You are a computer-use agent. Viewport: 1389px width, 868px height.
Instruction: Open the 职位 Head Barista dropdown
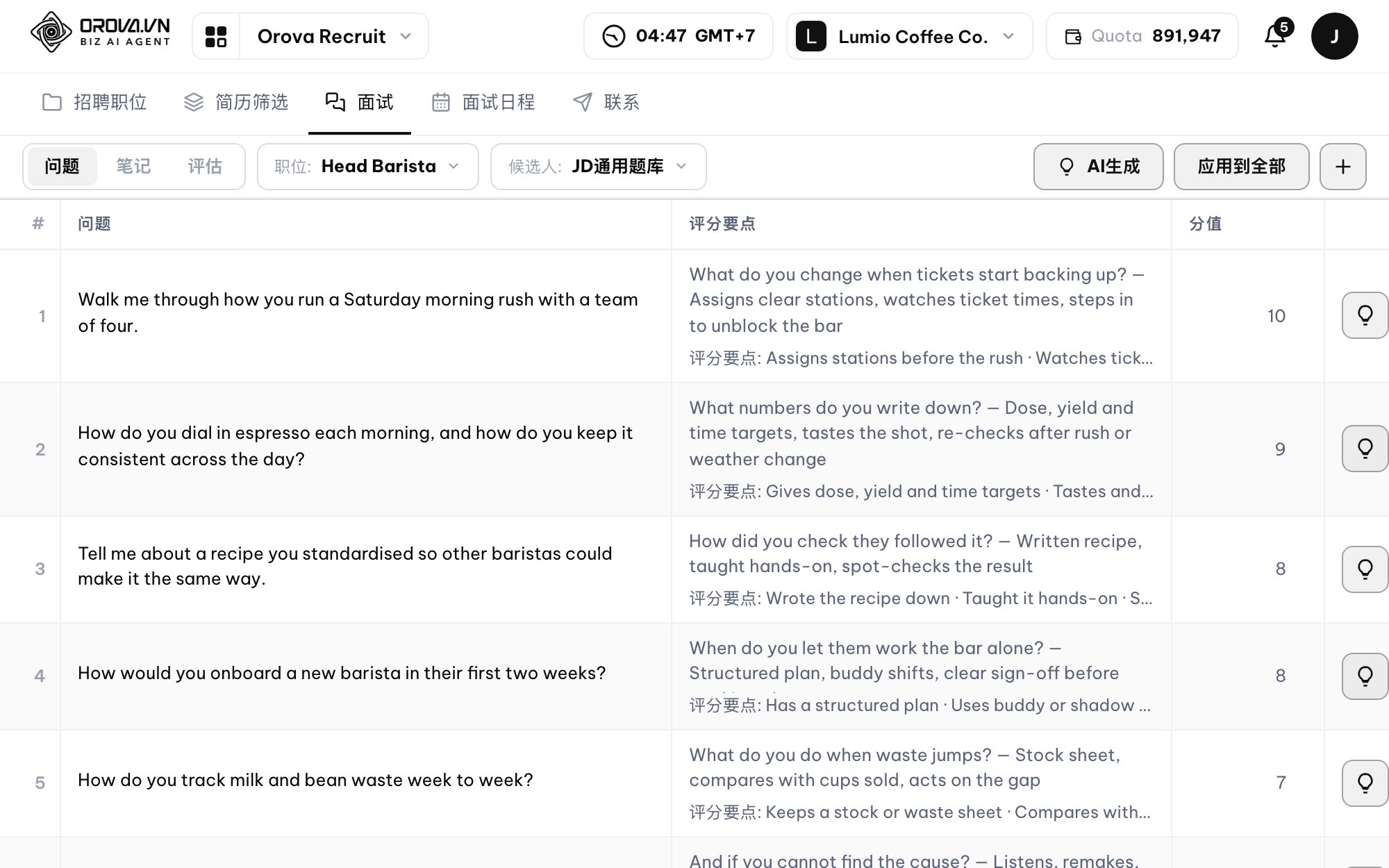[367, 167]
